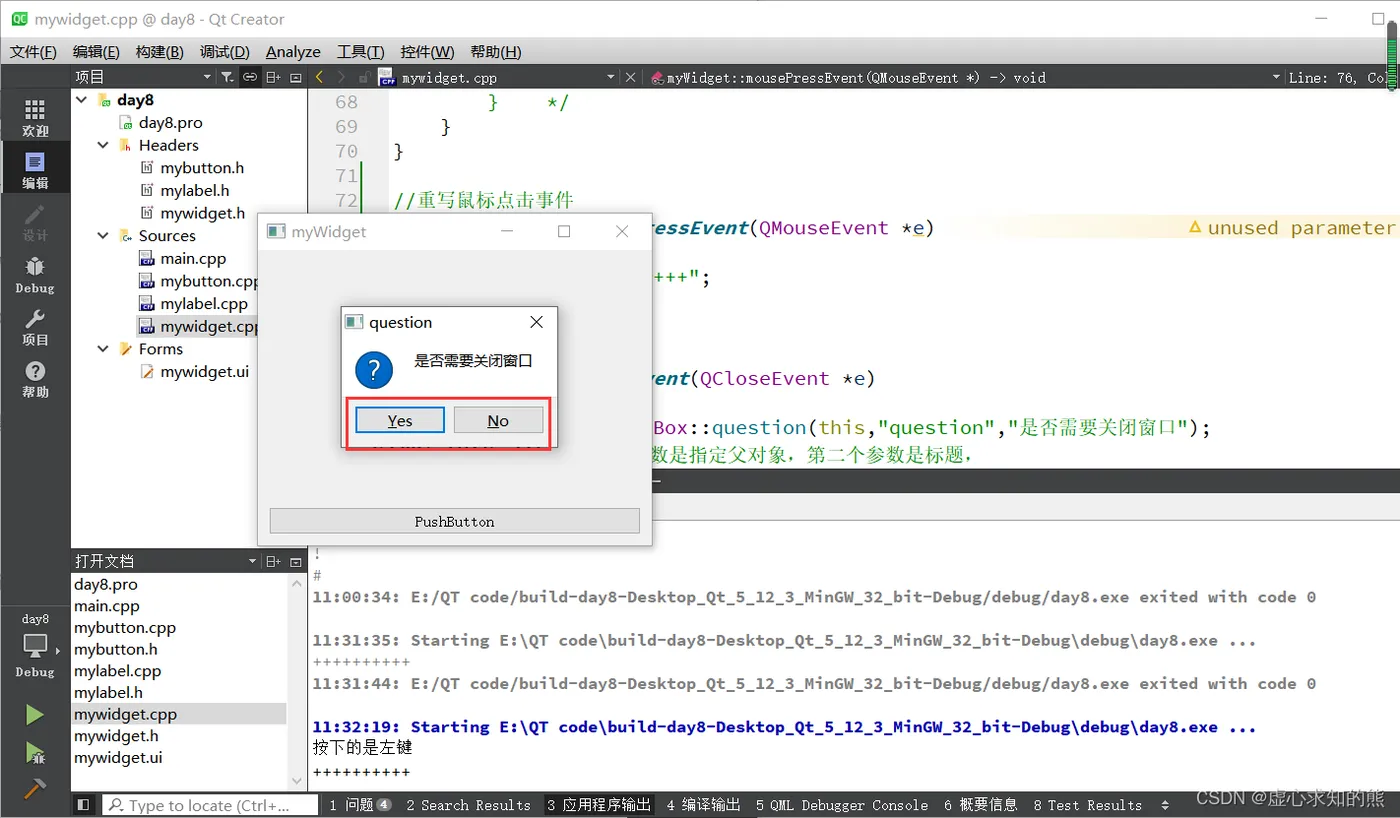The image size is (1400, 818).
Task: Click PushButton in the myWidget window
Action: (454, 521)
